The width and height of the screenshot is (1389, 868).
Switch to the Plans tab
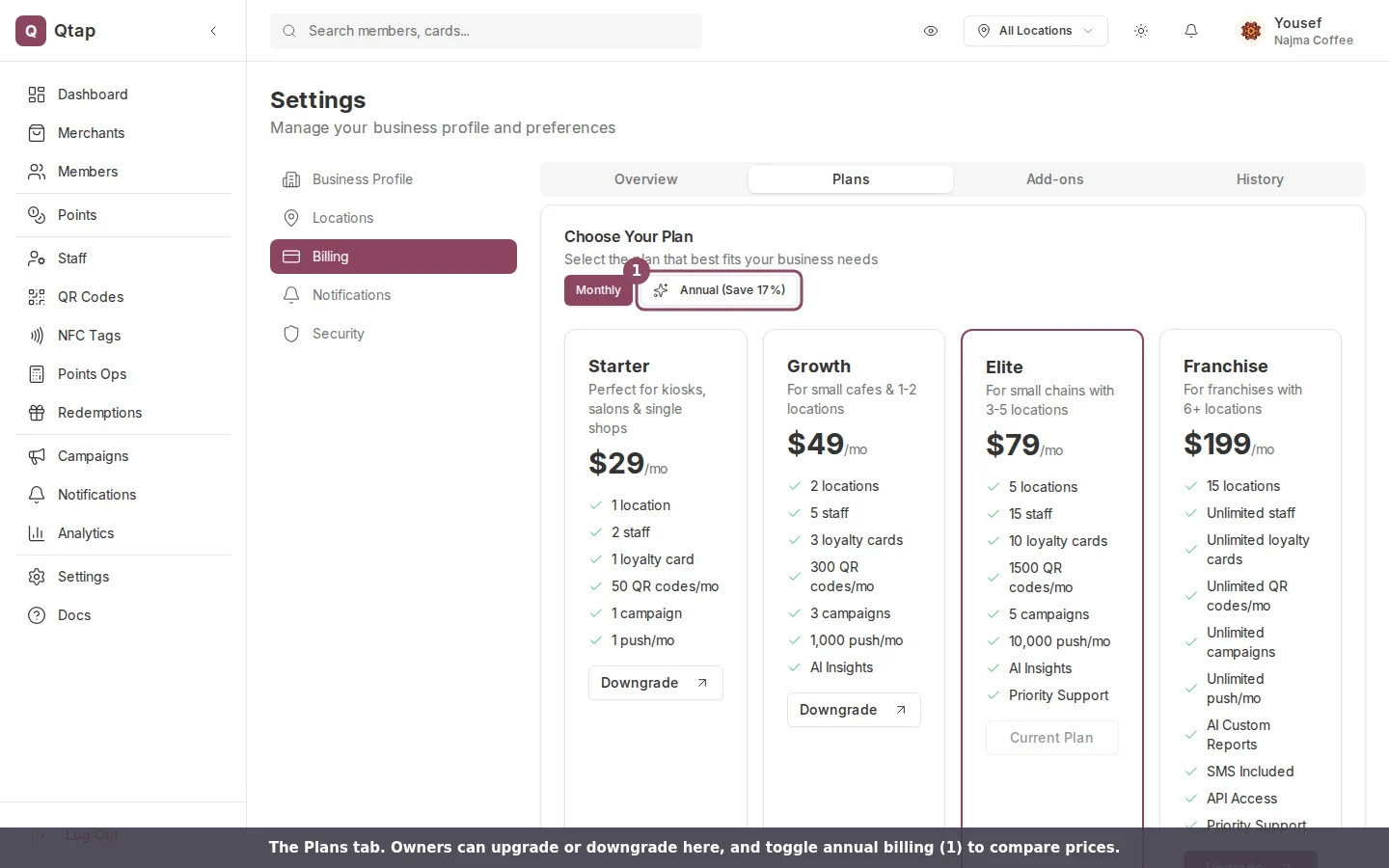(x=851, y=179)
